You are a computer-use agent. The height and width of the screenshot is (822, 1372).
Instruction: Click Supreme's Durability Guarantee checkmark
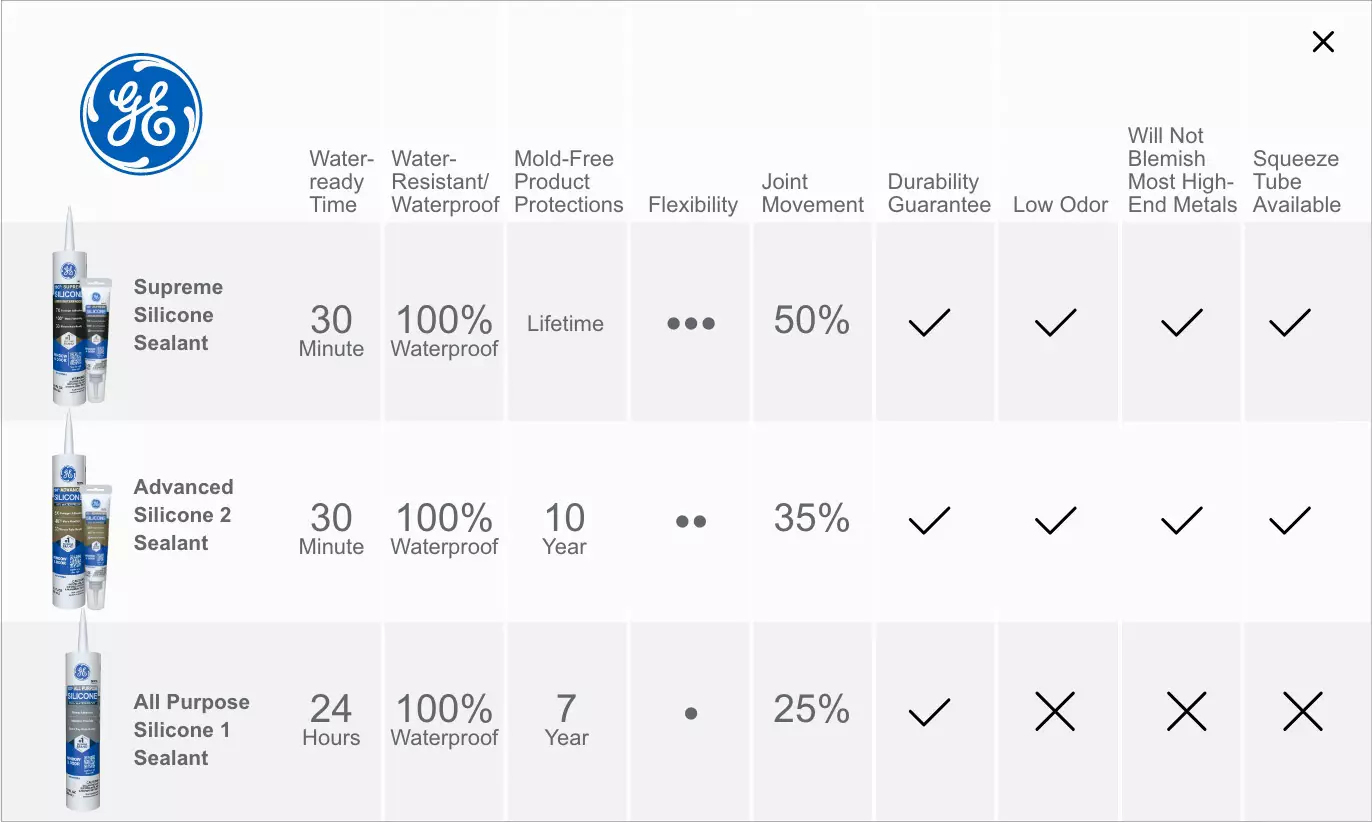[x=929, y=322]
